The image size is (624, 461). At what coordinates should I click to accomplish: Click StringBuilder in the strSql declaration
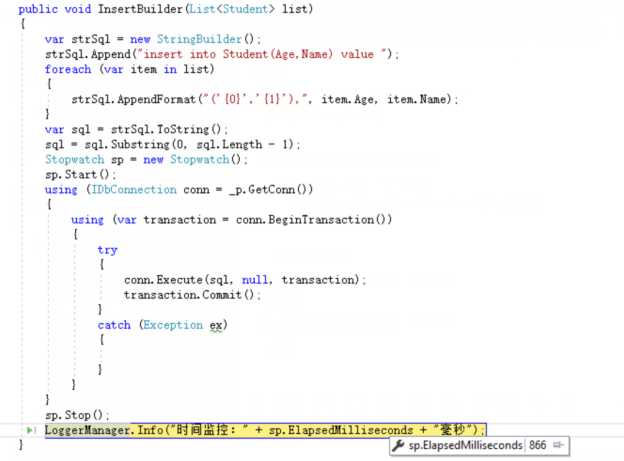199,39
